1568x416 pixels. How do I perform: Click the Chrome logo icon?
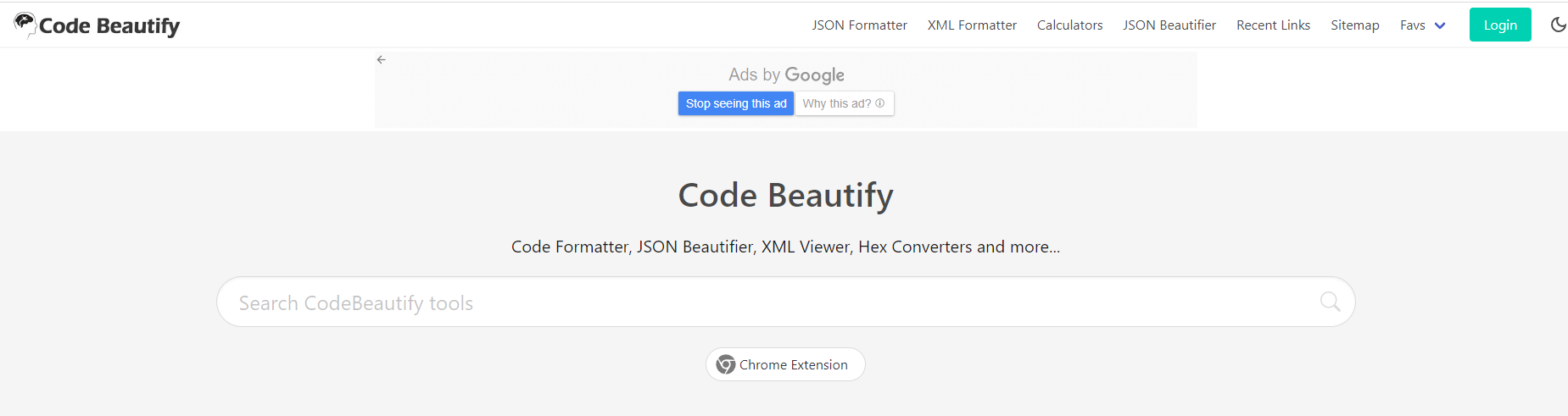726,364
